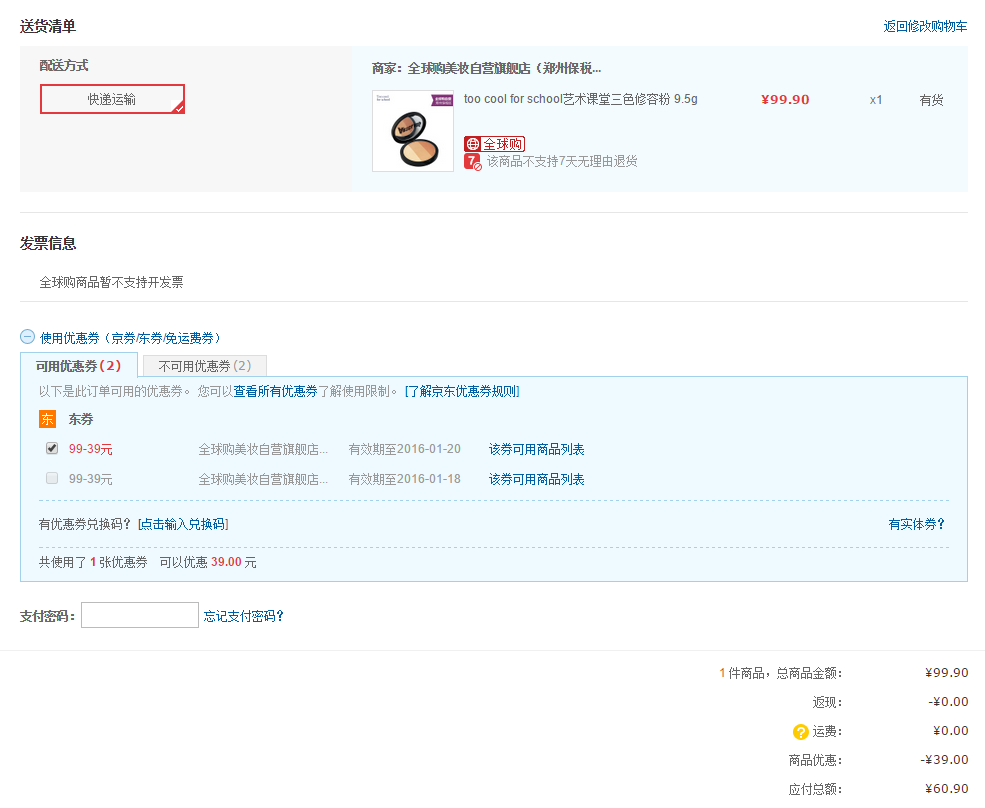Image resolution: width=985 pixels, height=808 pixels.
Task: Click the yellow question mark beside 运费
Action: (x=800, y=731)
